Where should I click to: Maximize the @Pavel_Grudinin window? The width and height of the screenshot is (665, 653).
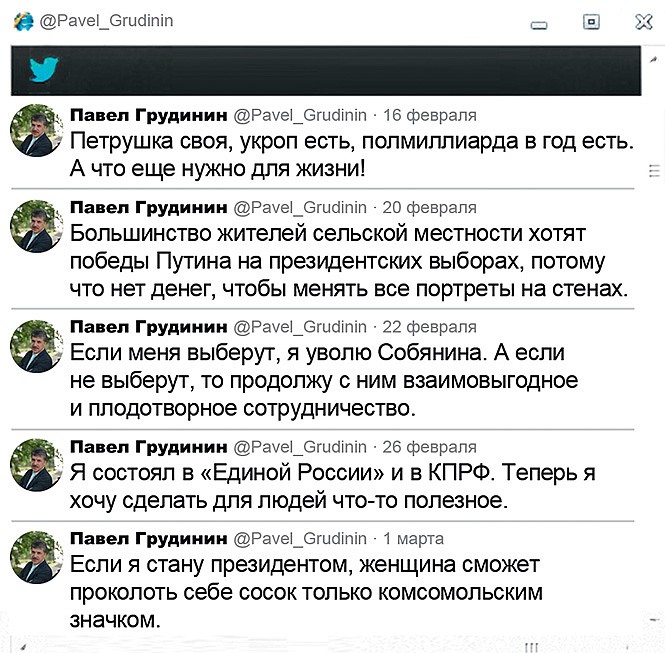[x=591, y=21]
